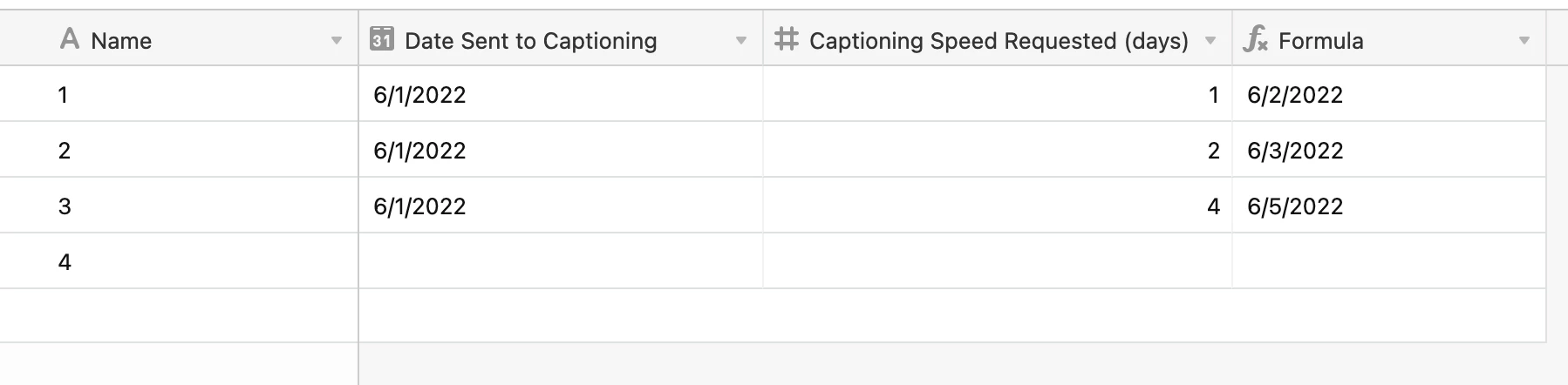Select the row 1 date cell 6/1/2022

coord(561,94)
